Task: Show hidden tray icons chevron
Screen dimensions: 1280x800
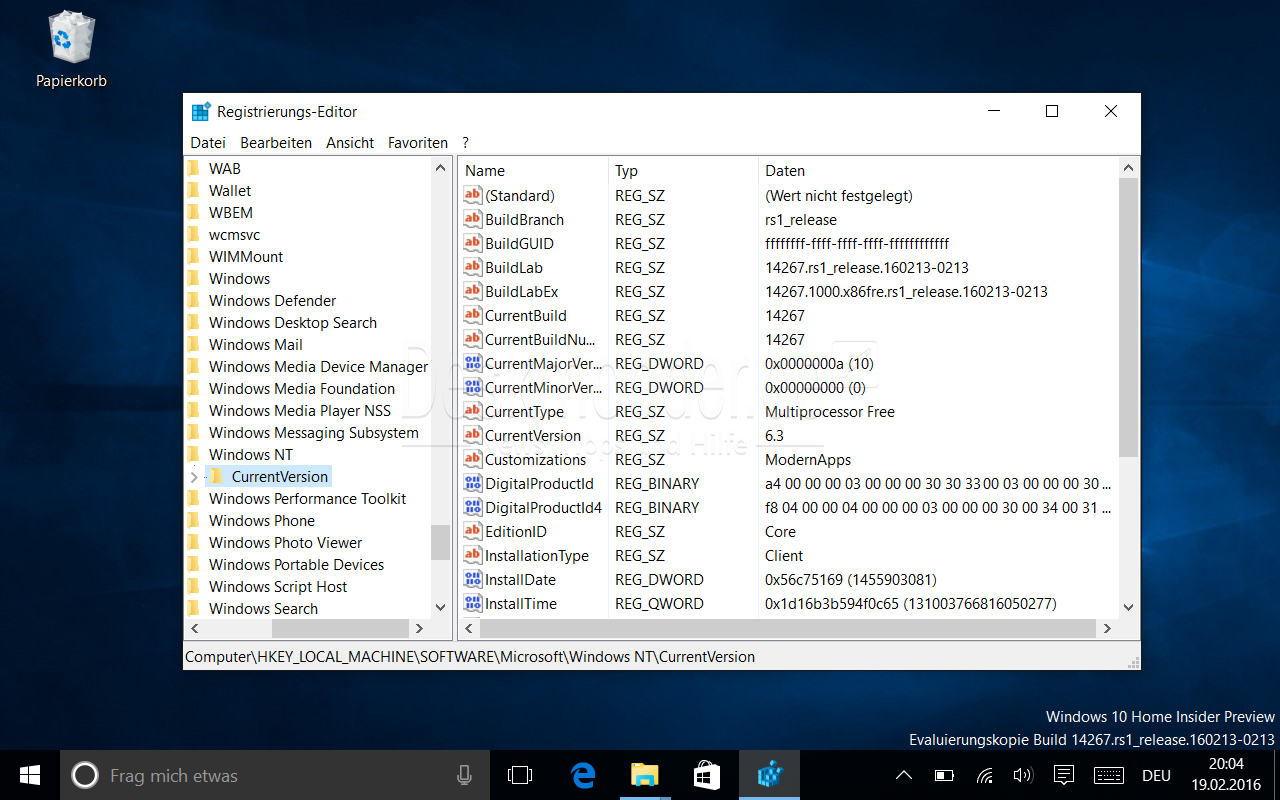Action: 904,775
